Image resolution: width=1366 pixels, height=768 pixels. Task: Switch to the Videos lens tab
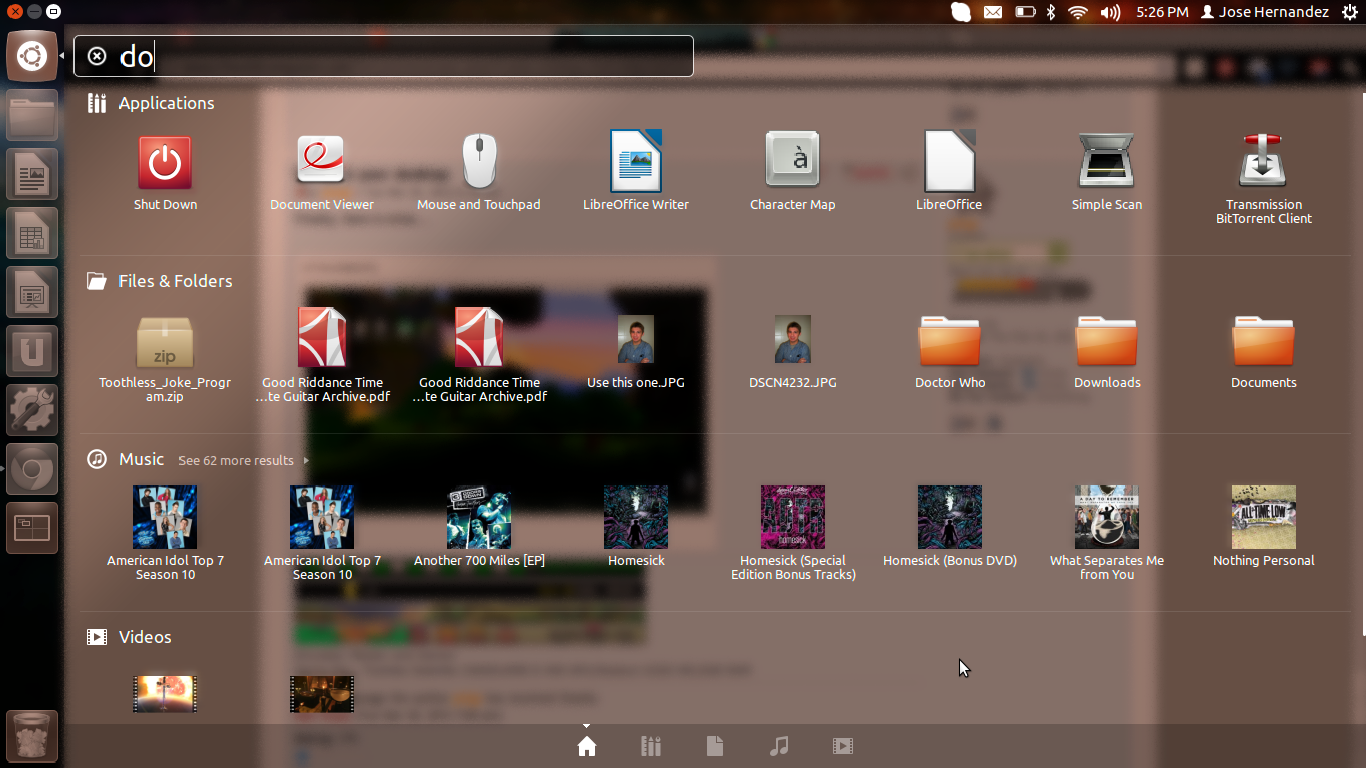[x=842, y=746]
